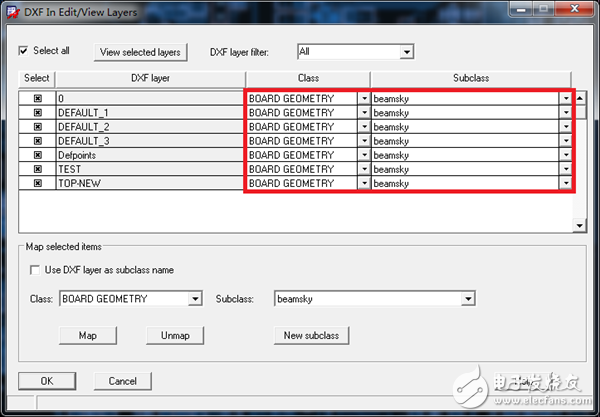Open Subclass dropdown for TOP-NEW row

[565, 183]
